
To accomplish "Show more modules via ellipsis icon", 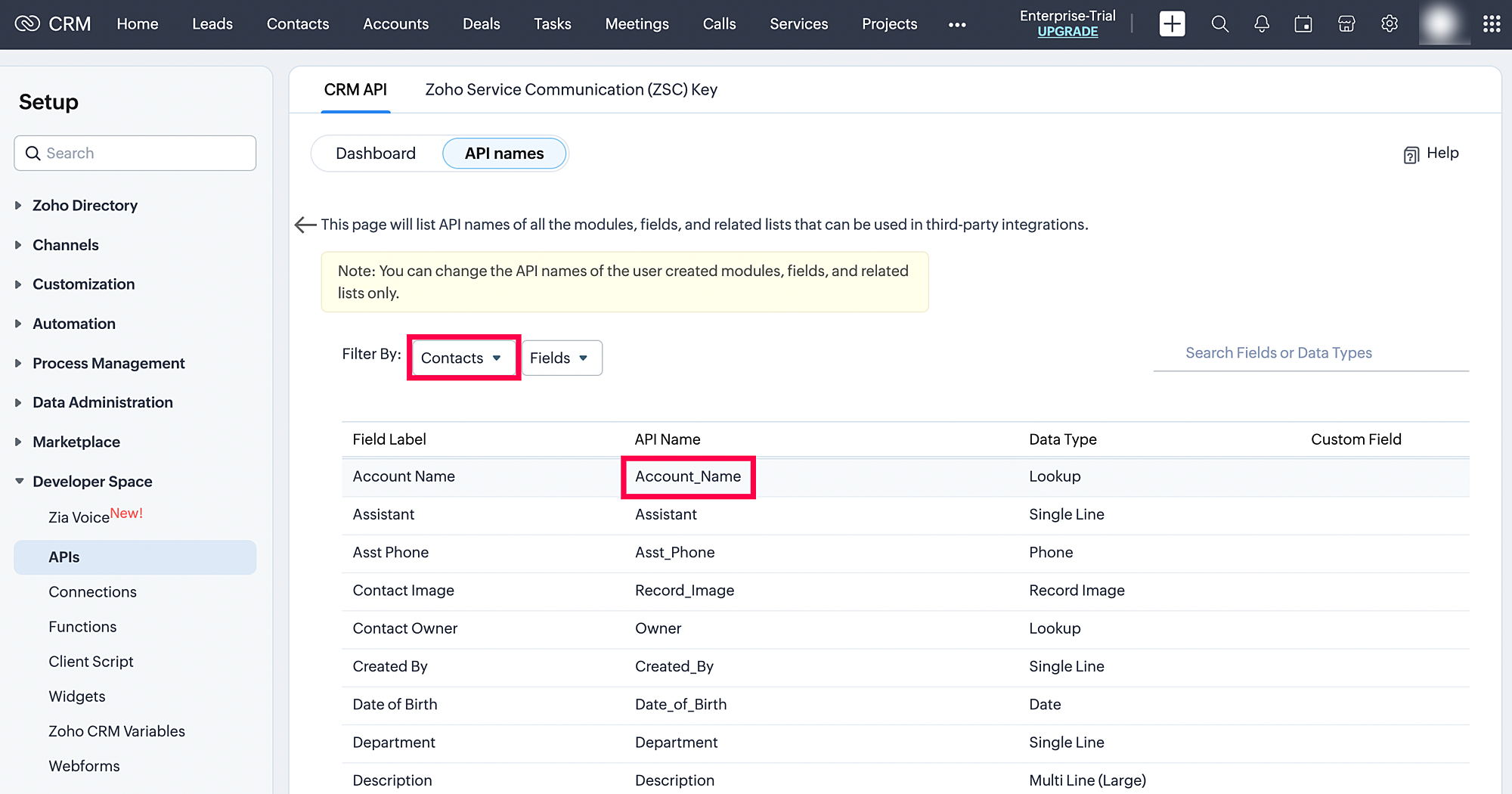I will tap(957, 24).
